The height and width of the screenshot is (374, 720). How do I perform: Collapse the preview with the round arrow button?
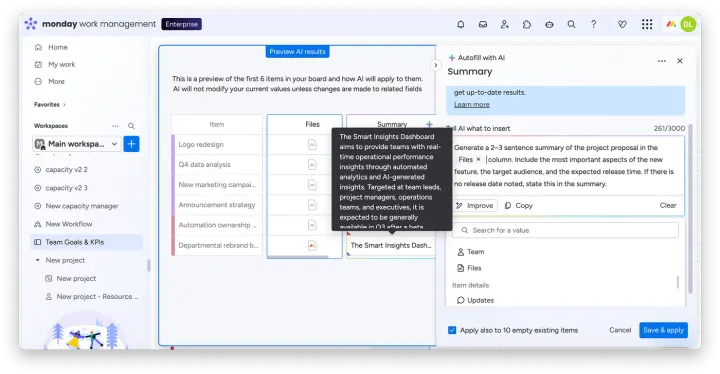coord(435,65)
